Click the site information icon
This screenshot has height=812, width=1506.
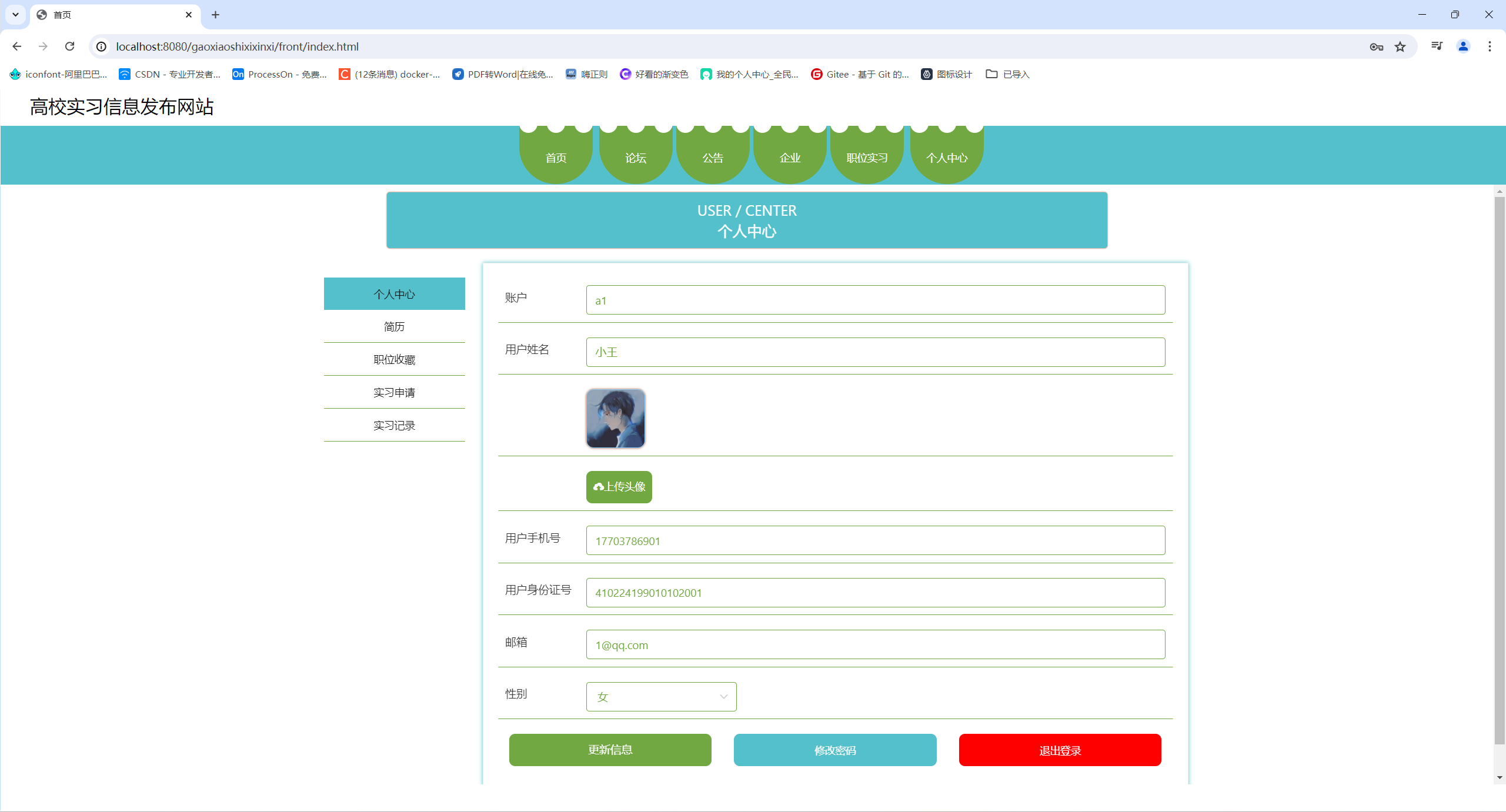(x=102, y=46)
